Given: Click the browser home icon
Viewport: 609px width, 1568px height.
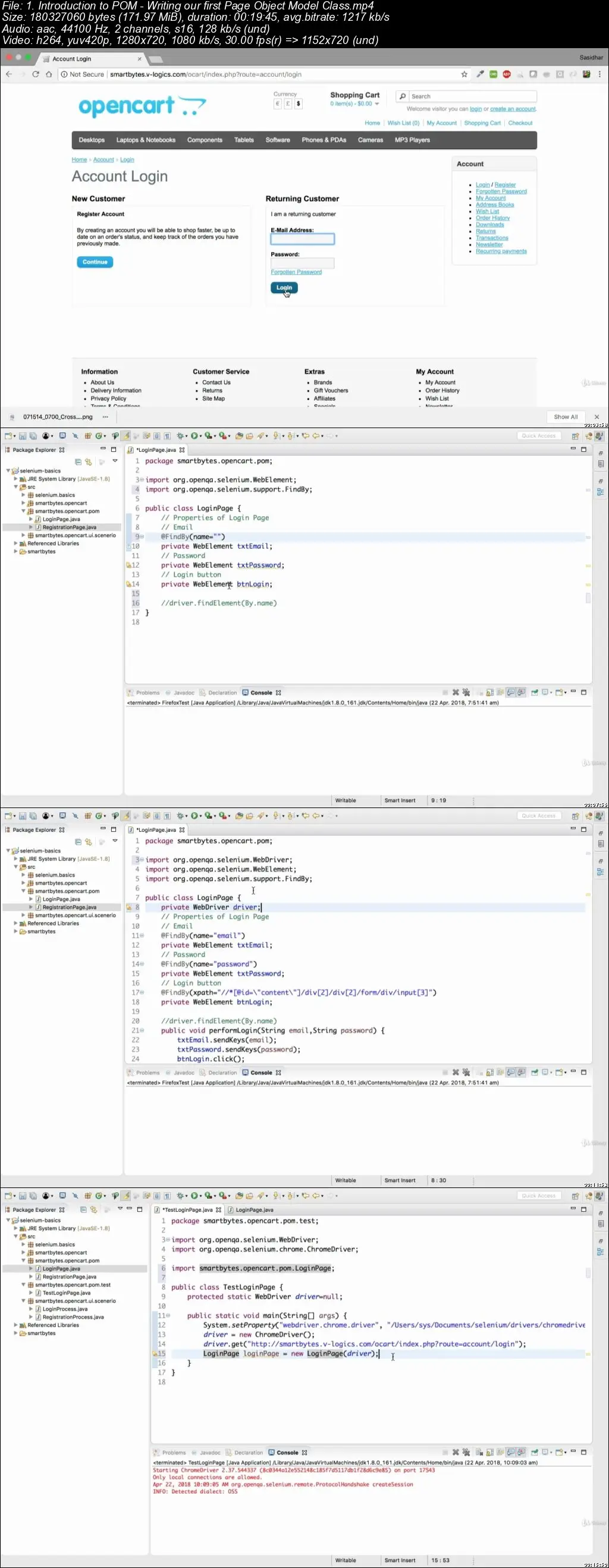Looking at the screenshot, I should click(49, 74).
